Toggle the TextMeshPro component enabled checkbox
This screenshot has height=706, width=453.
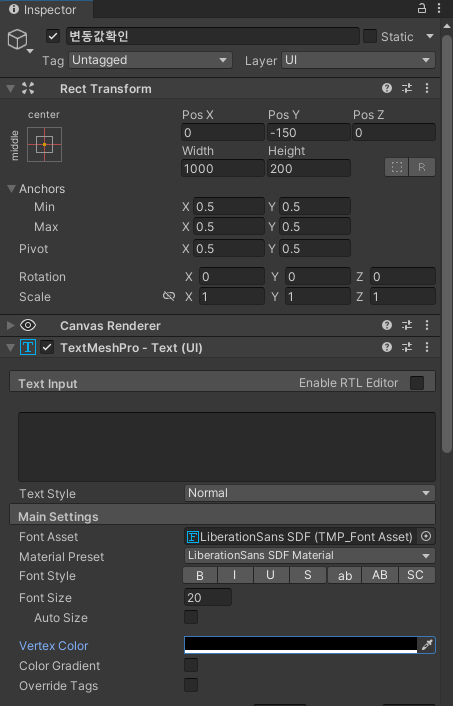[47, 347]
